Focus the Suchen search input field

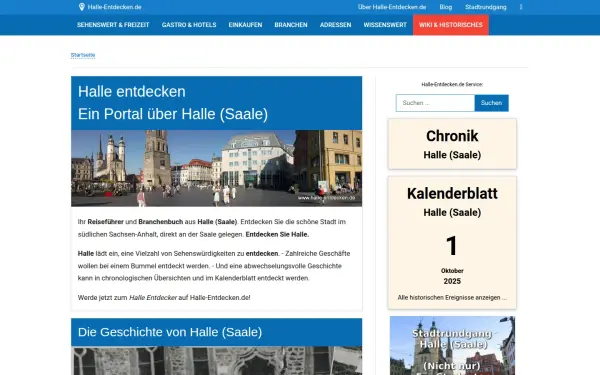pyautogui.click(x=435, y=103)
